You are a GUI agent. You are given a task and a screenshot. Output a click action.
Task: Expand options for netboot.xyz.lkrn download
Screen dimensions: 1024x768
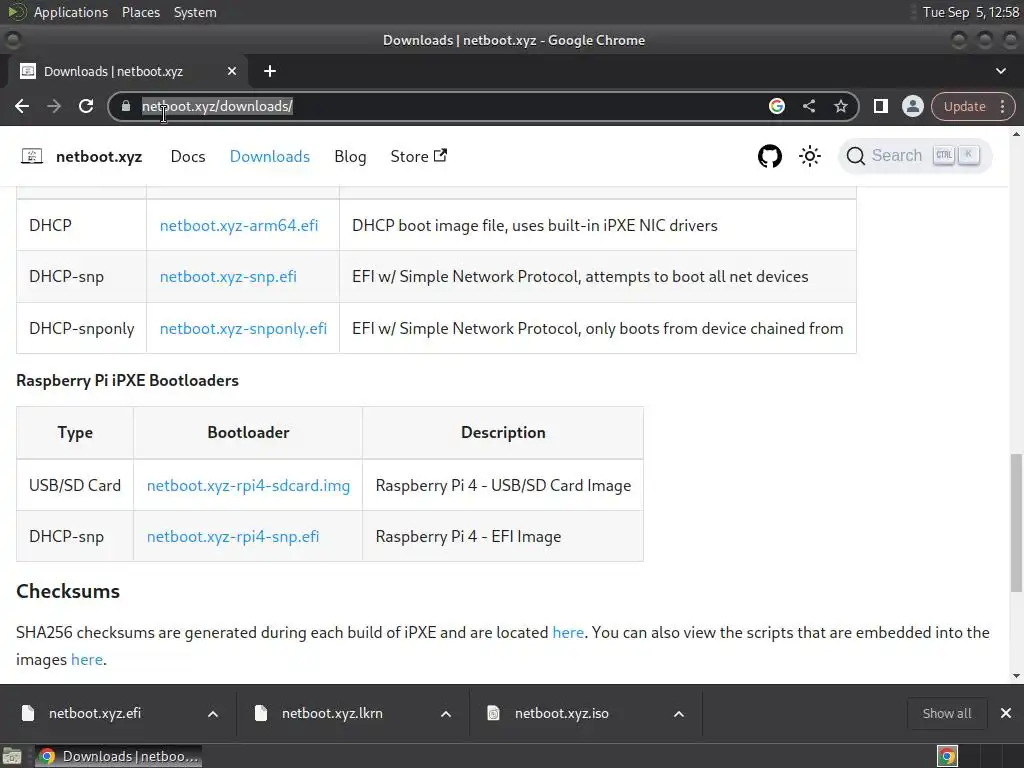point(446,714)
